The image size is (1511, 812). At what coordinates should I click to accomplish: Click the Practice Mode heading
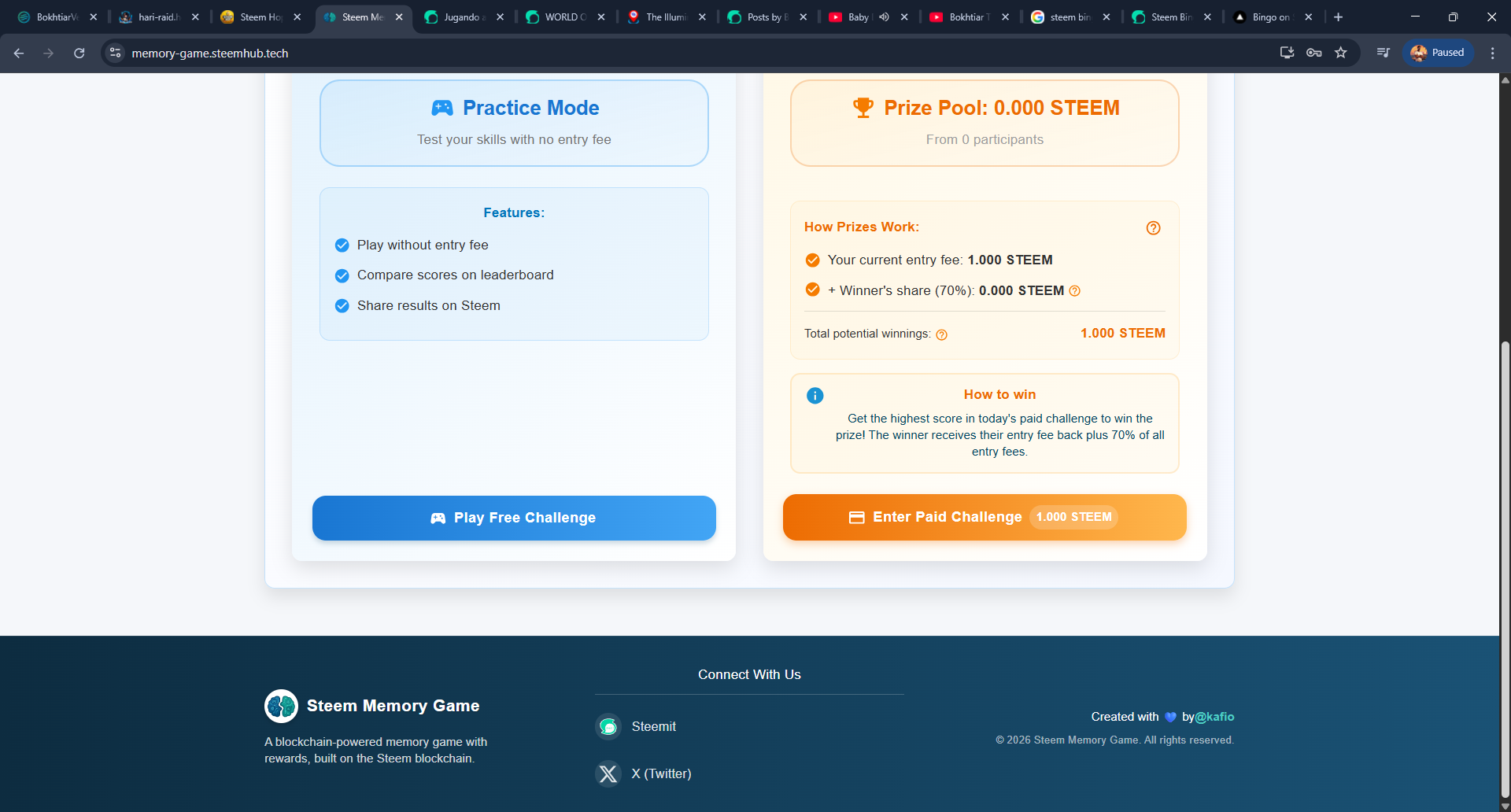click(x=531, y=108)
